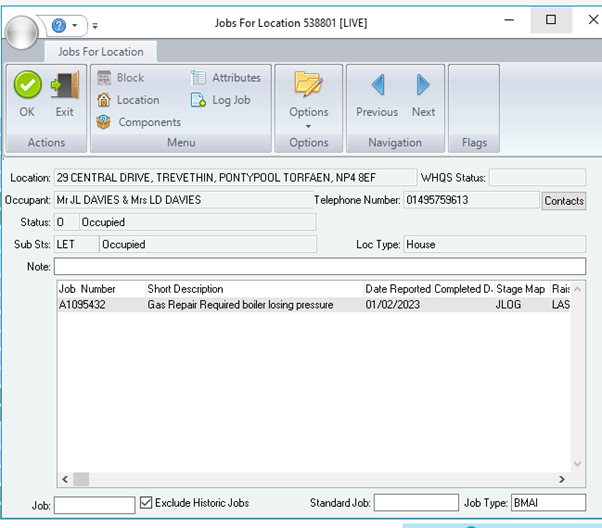Close the Jobs For Location window
The image size is (602, 528).
point(593,20)
